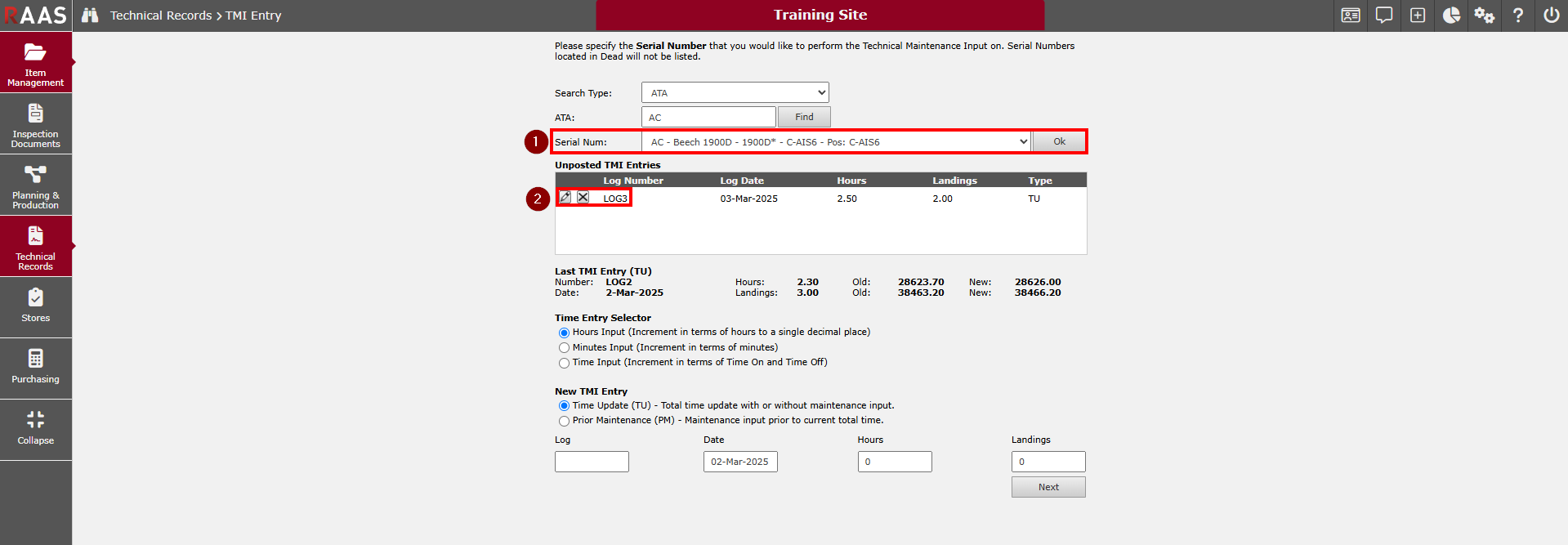This screenshot has height=545, width=1568.
Task: Open the settings gears icon
Action: [1484, 16]
